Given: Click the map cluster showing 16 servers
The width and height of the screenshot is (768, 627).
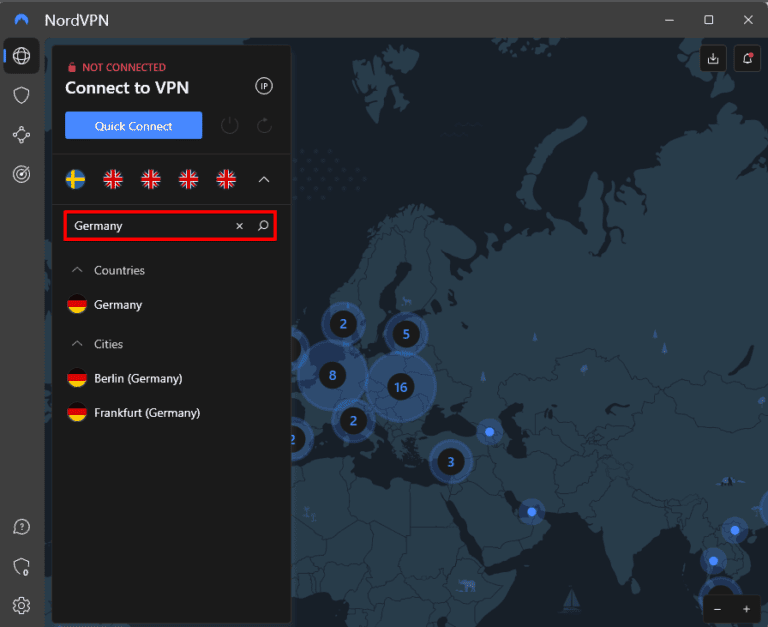Looking at the screenshot, I should point(401,387).
